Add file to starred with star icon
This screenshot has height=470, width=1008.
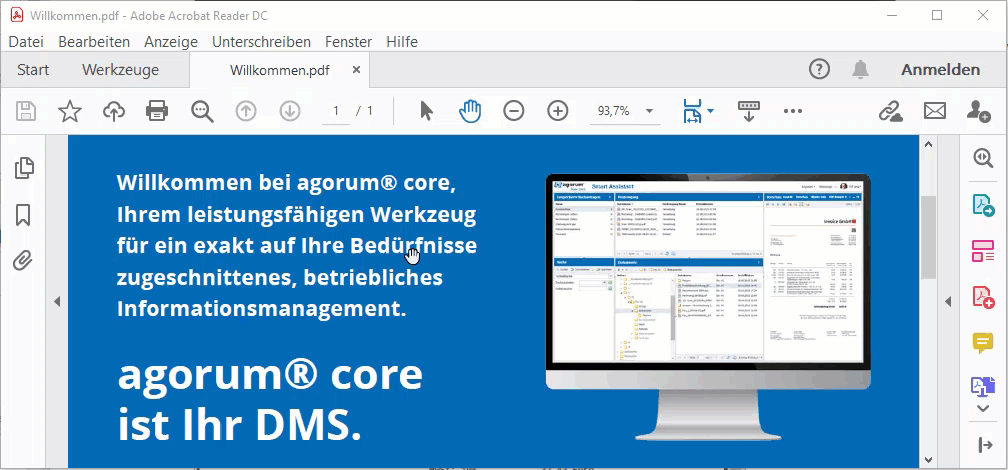click(x=69, y=111)
